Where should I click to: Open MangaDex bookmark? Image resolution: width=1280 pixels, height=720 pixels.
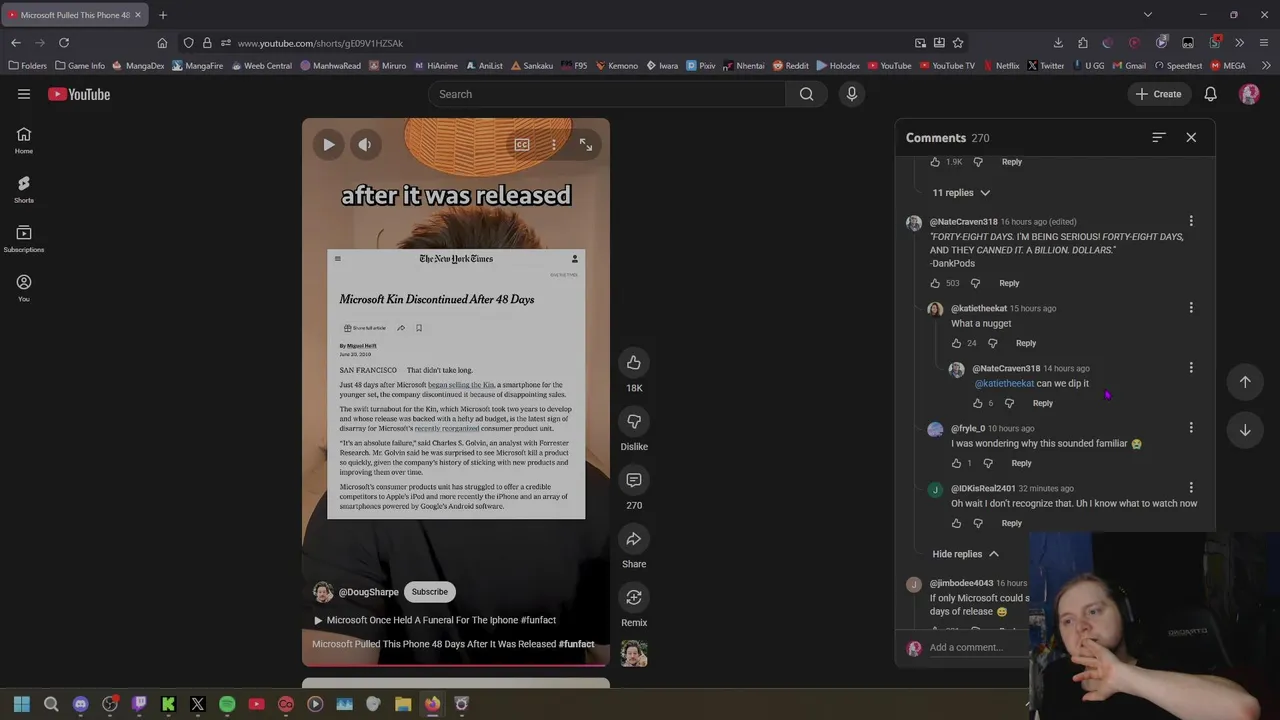[x=138, y=66]
